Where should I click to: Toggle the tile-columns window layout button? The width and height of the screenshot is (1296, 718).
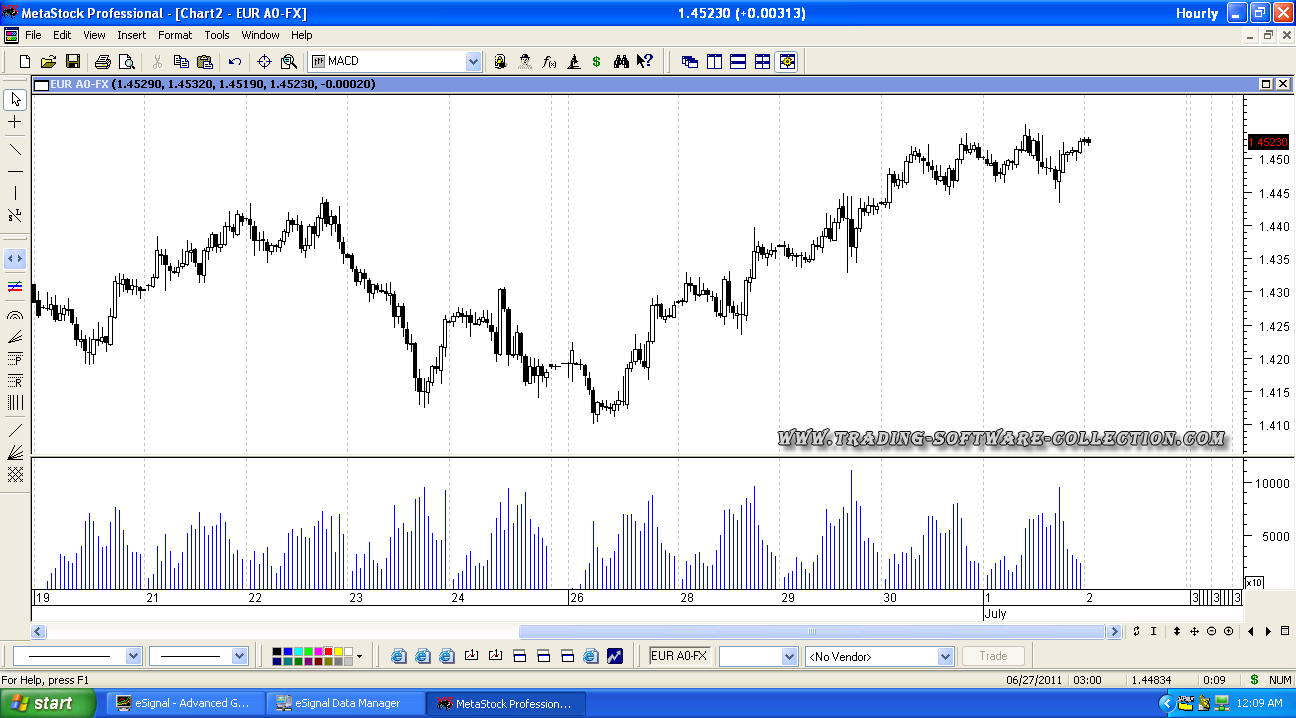(x=714, y=62)
